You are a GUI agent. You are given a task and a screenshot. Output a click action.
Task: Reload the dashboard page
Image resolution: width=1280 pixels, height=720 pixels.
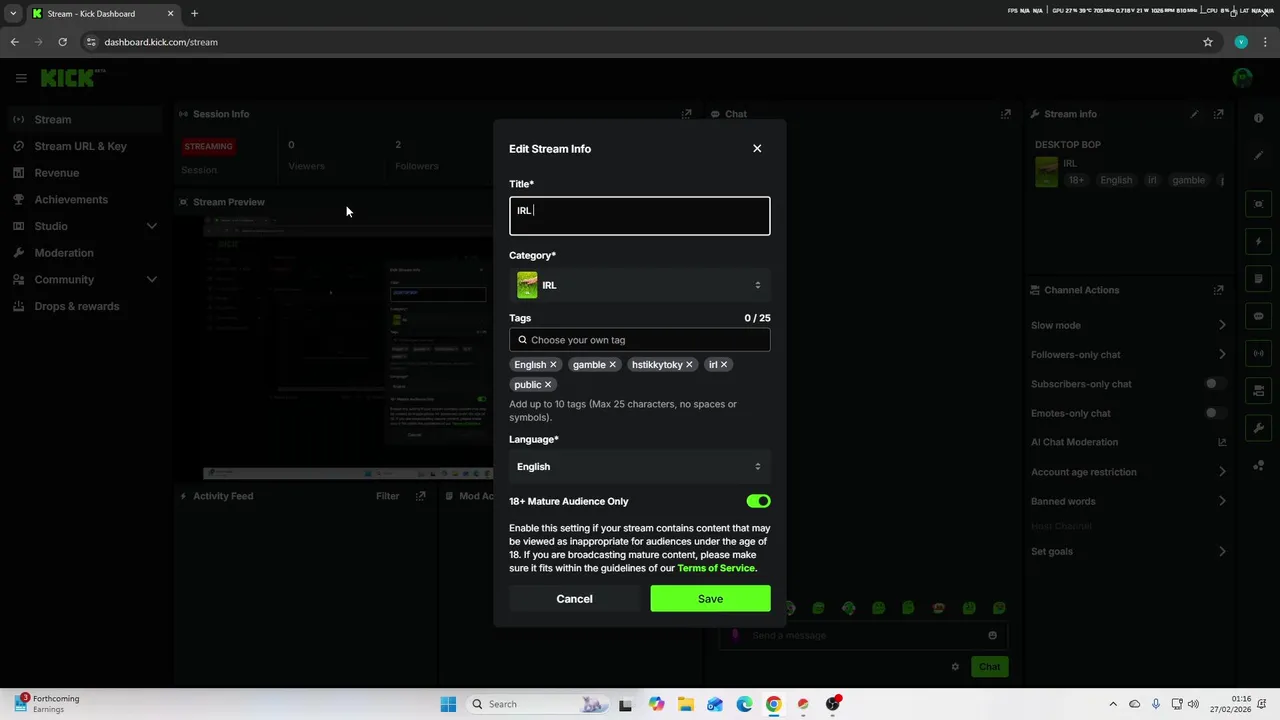pyautogui.click(x=62, y=42)
